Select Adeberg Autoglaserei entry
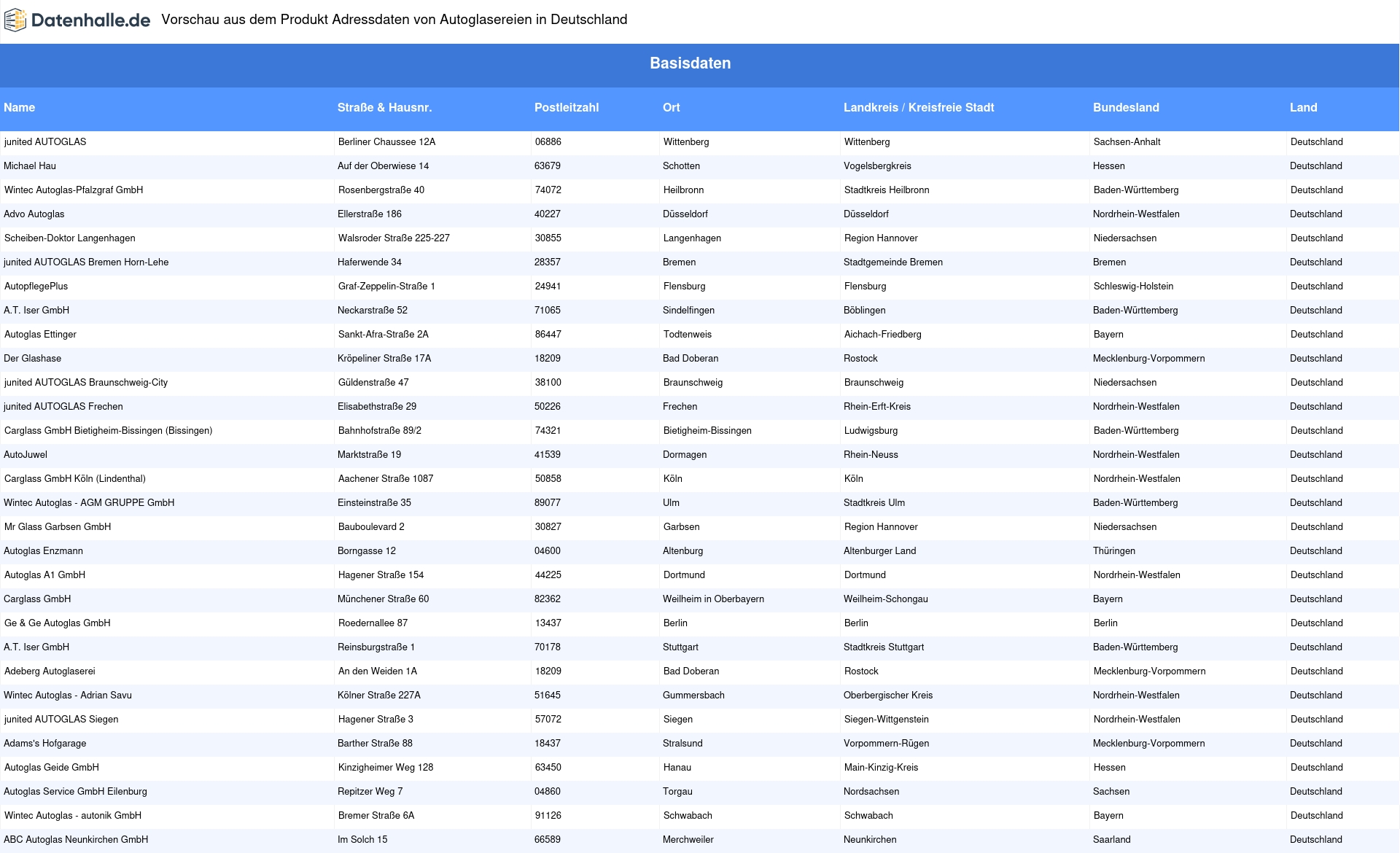This screenshot has height=853, width=1400. (50, 671)
